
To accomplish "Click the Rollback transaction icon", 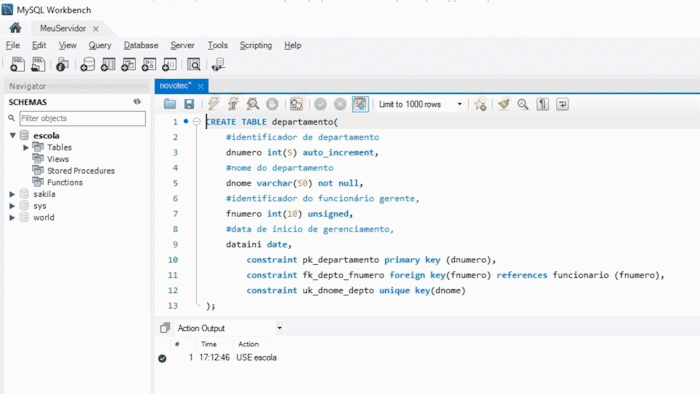I will pos(340,104).
